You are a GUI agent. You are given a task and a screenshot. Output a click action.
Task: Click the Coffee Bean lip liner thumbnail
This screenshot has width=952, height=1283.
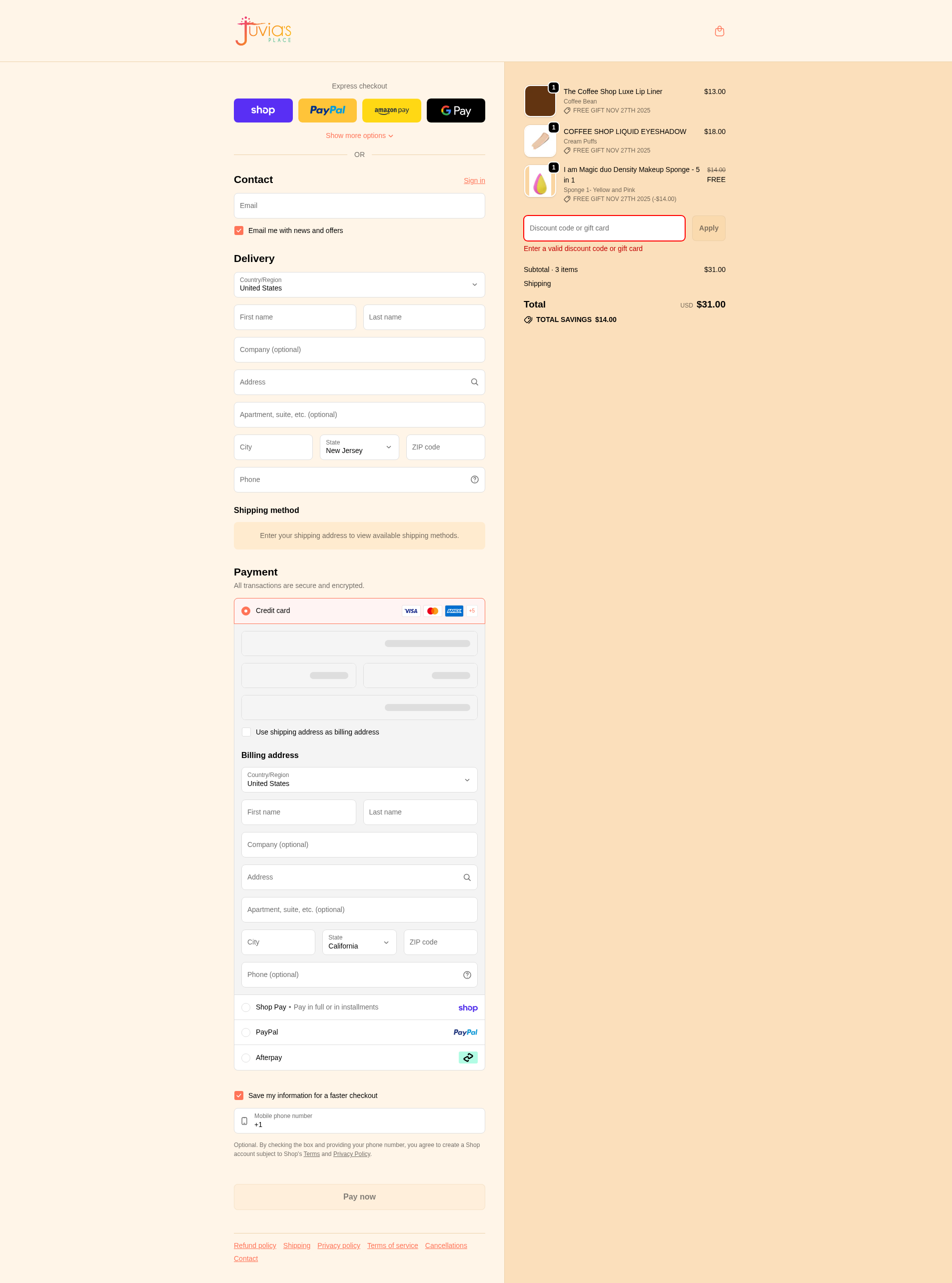[x=539, y=101]
